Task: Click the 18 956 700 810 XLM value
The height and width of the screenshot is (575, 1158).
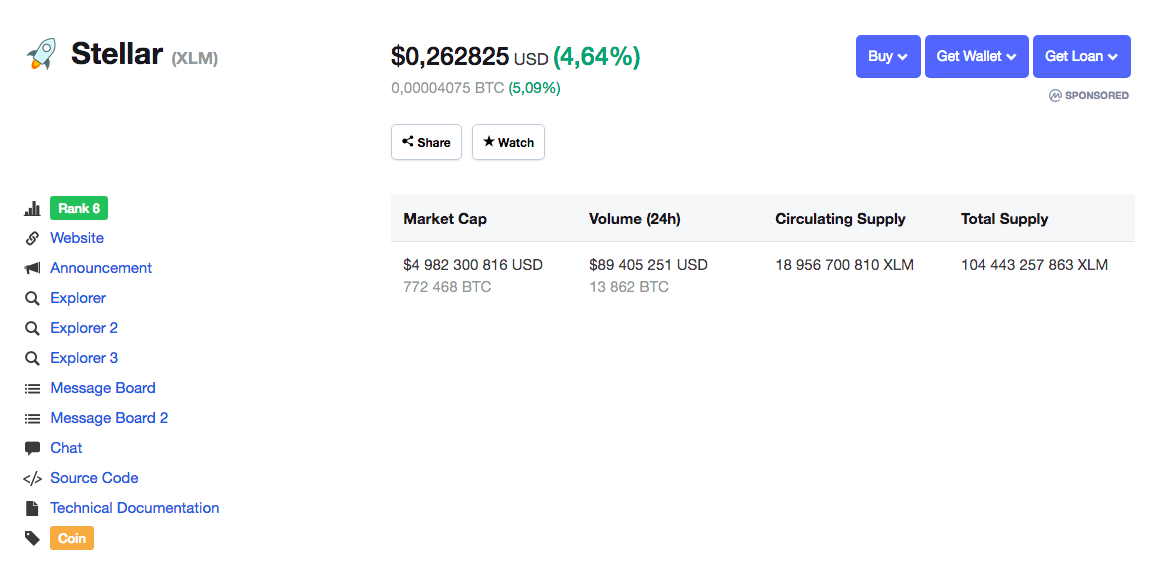Action: point(845,264)
